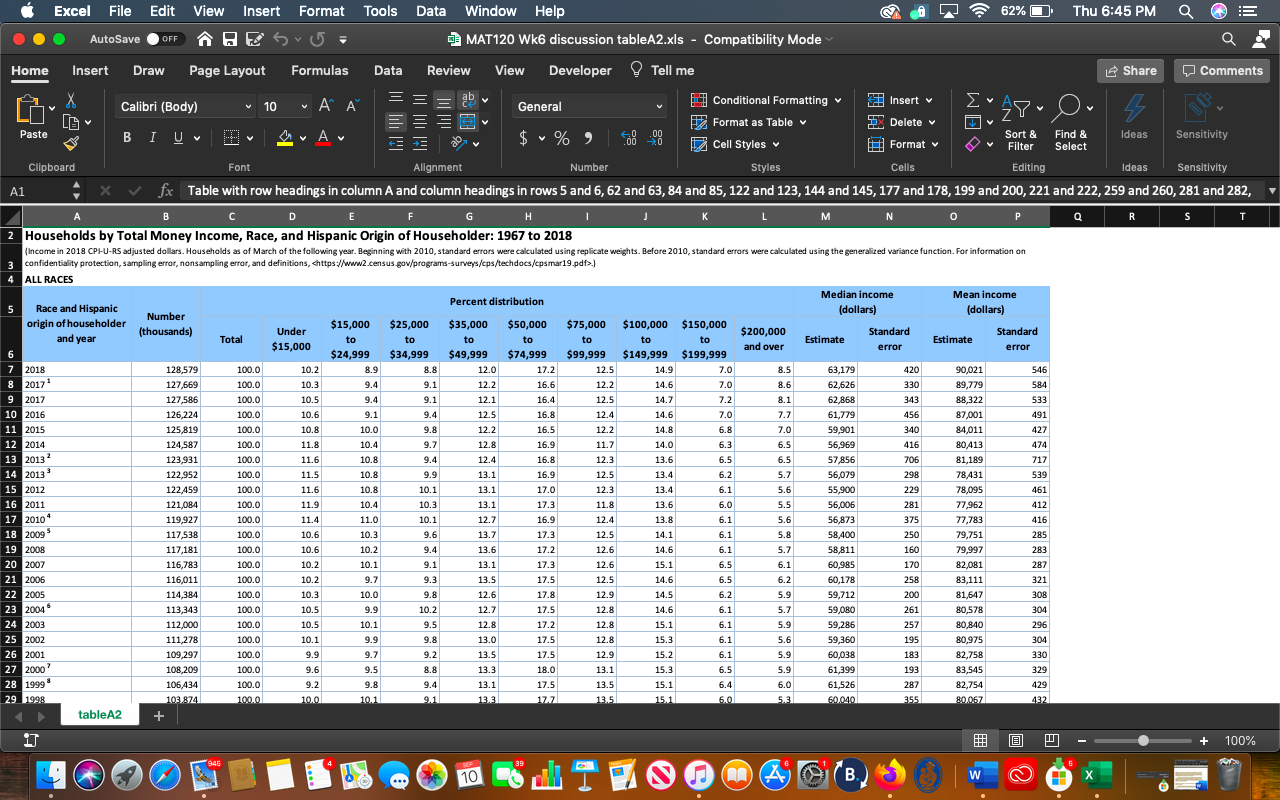Select the Format Painter brush icon

tap(71, 145)
